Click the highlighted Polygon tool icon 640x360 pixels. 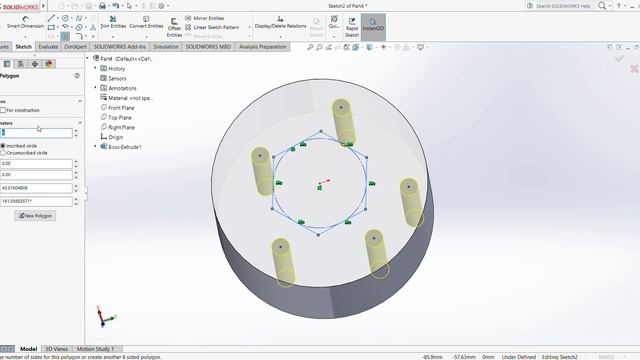click(x=65, y=36)
